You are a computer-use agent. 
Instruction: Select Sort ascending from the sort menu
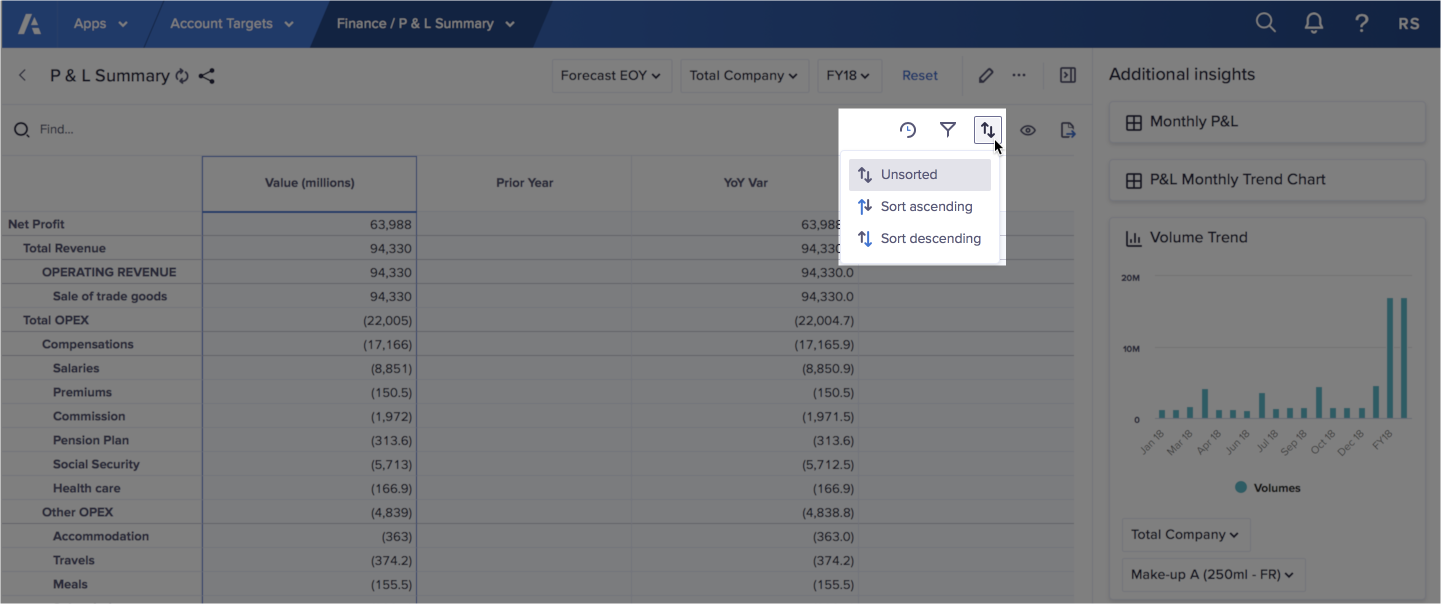coord(925,206)
